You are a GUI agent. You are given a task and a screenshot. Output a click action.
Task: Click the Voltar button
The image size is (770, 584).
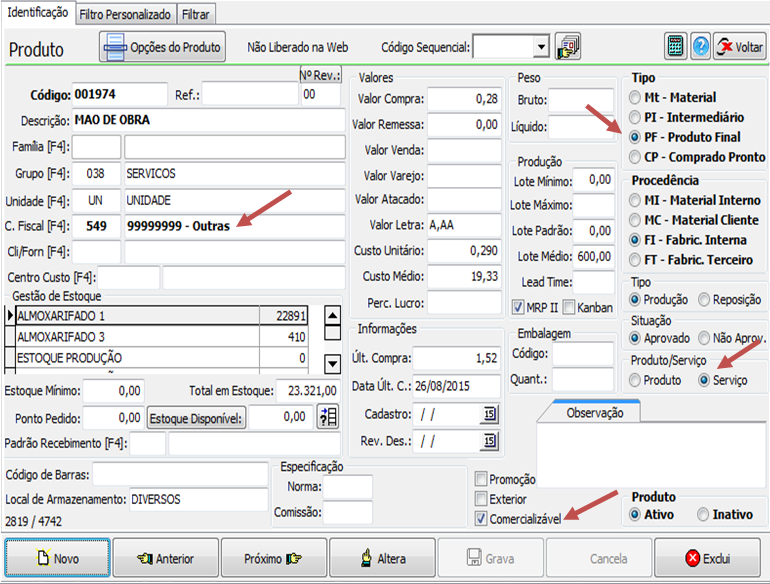coord(739,47)
